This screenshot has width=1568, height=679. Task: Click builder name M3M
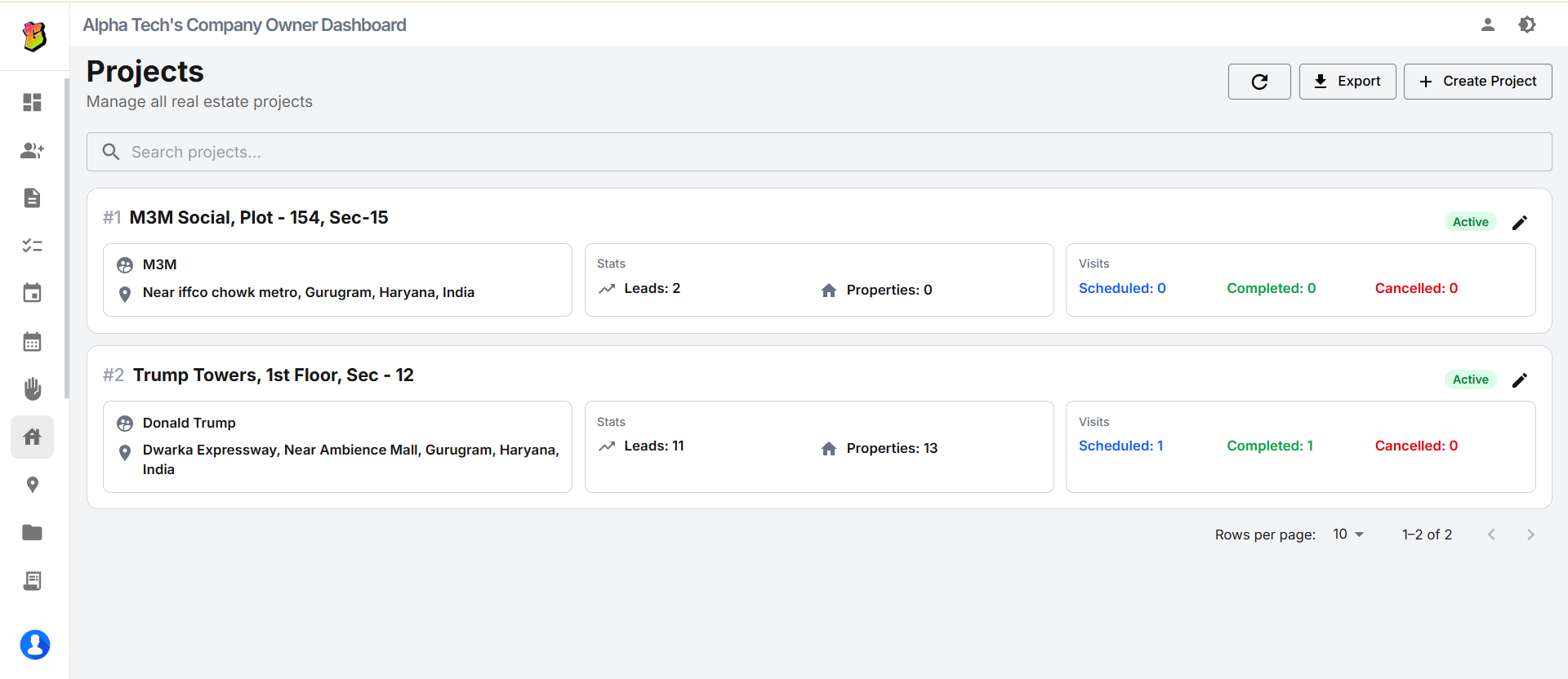(160, 264)
